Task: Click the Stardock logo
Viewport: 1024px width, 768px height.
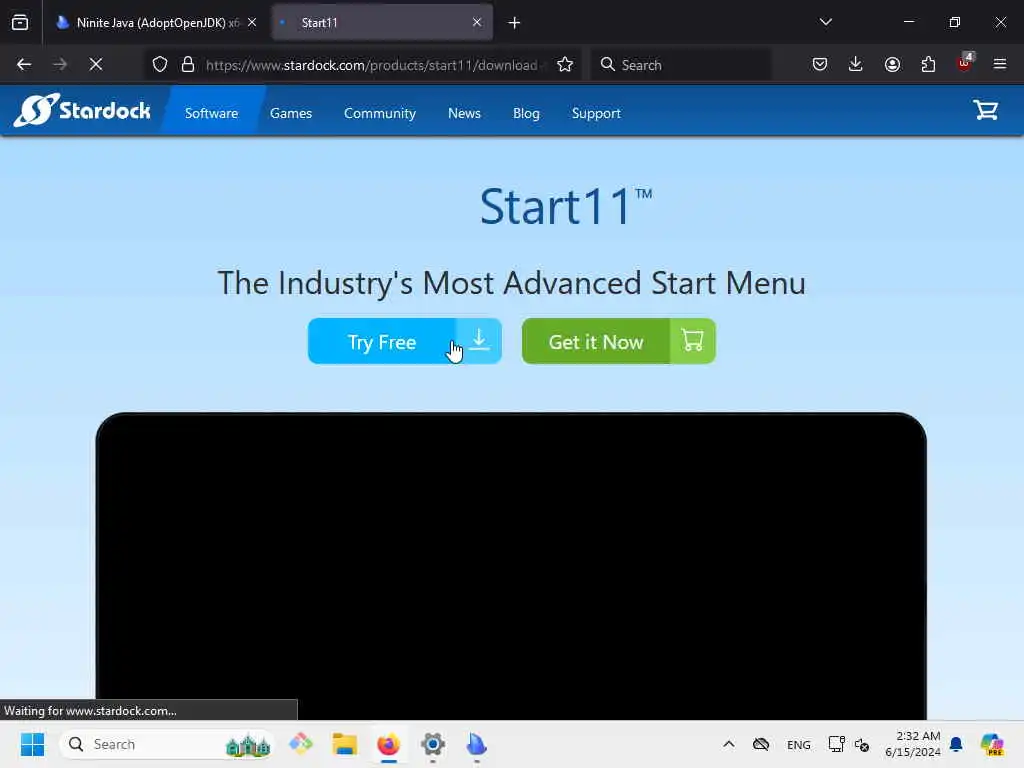Action: pos(82,110)
